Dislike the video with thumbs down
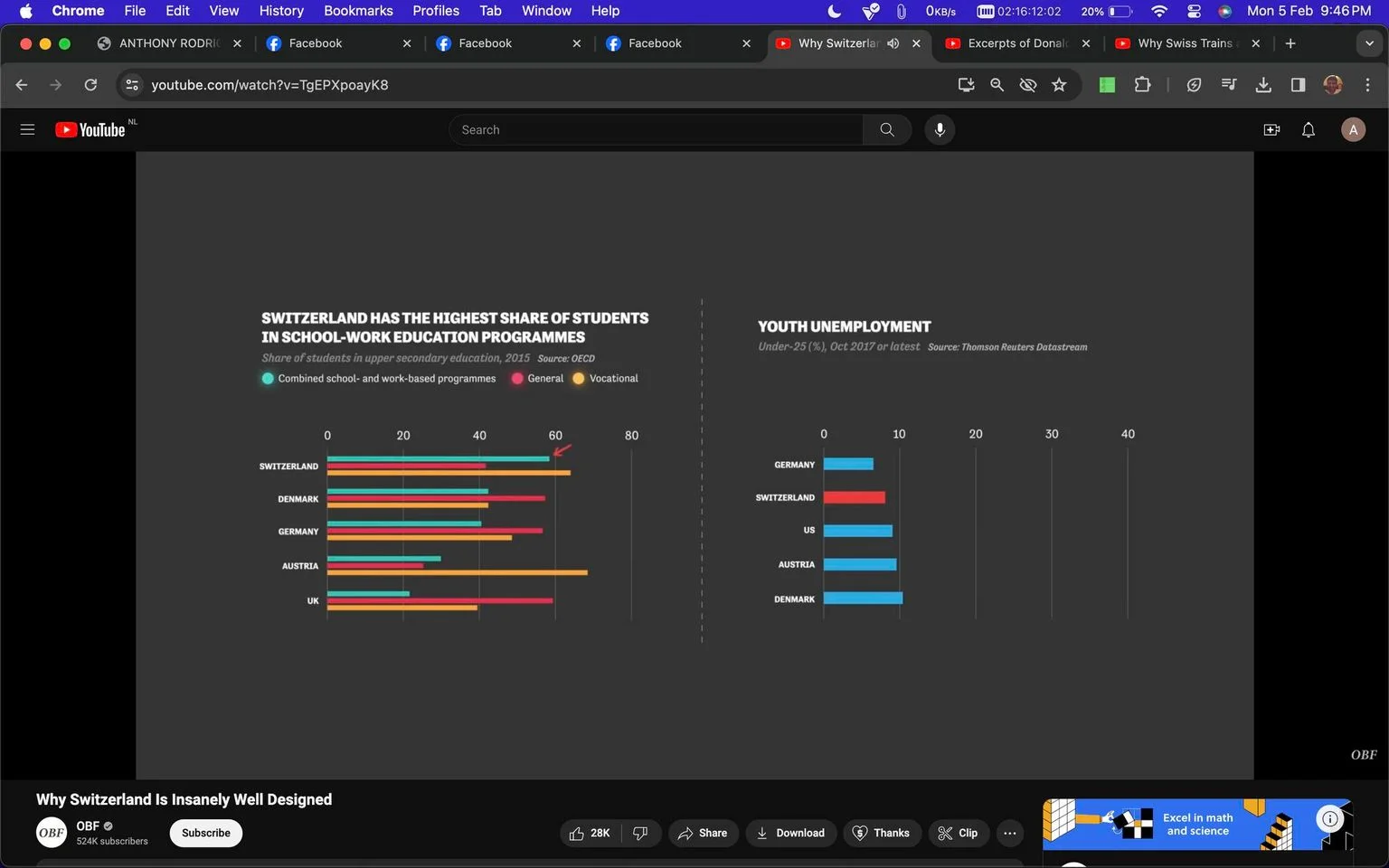This screenshot has height=868, width=1389. [640, 833]
